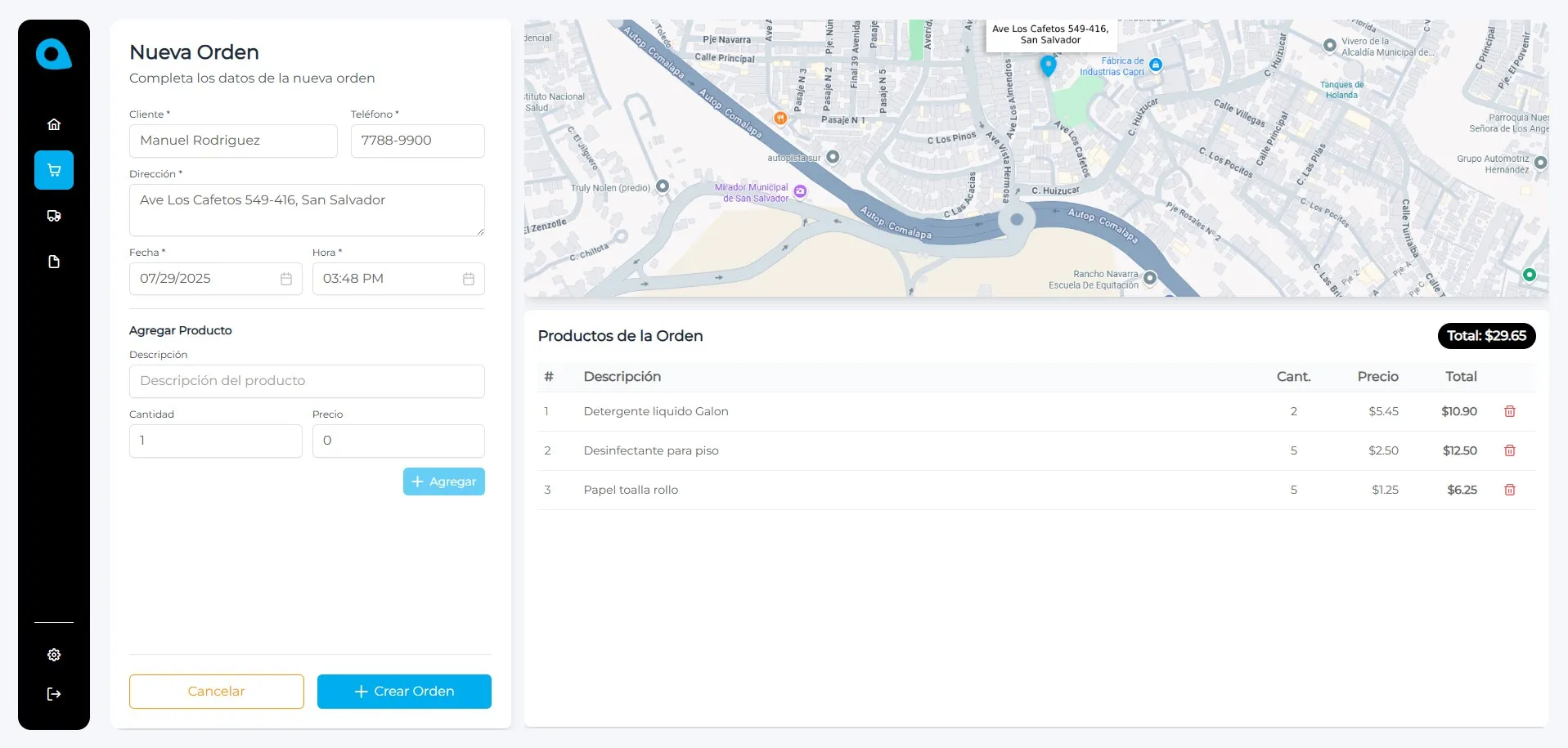Edit the Teléfono input field
This screenshot has width=1568, height=748.
click(417, 141)
